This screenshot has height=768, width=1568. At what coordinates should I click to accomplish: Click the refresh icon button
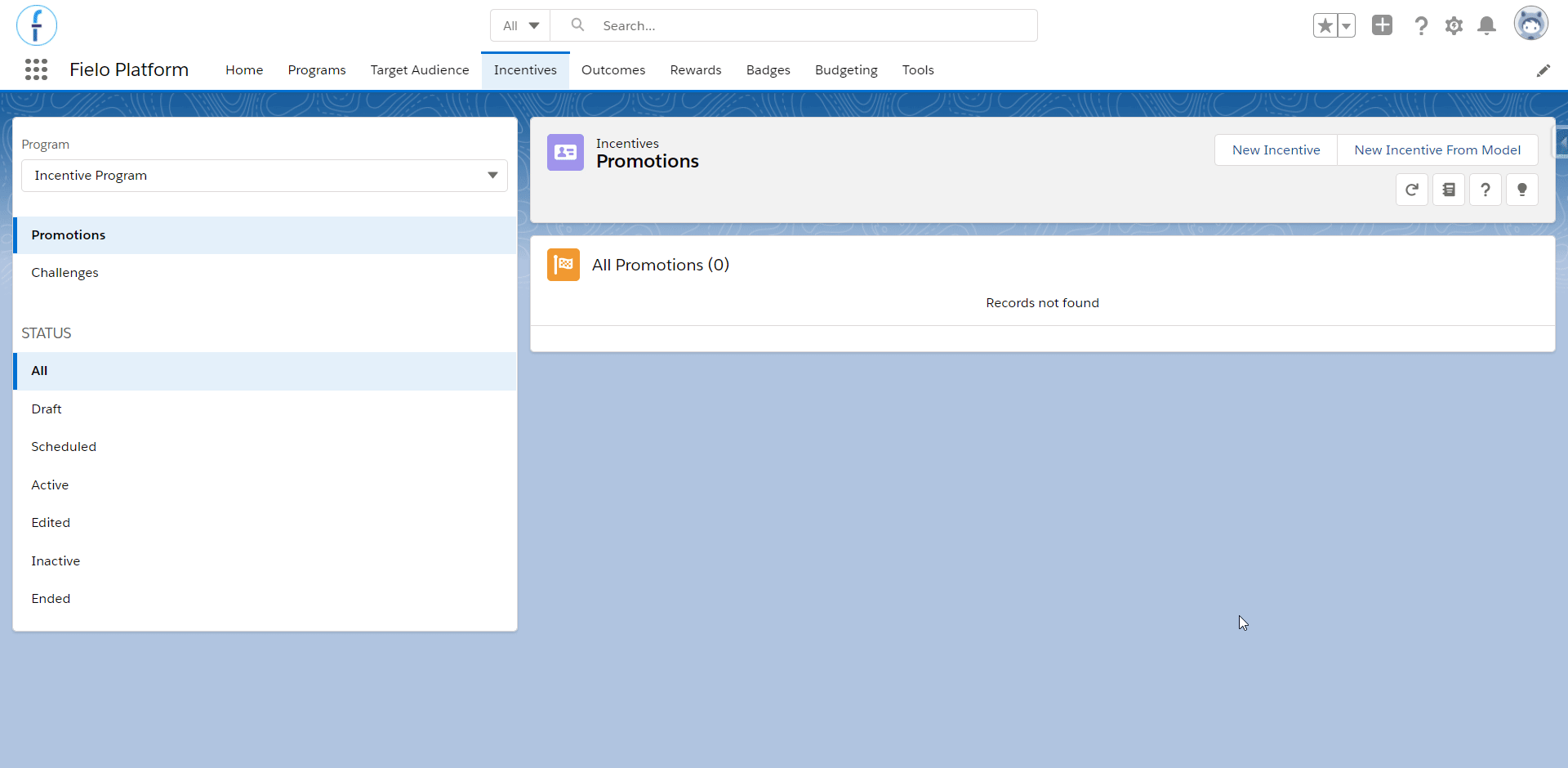pyautogui.click(x=1412, y=190)
